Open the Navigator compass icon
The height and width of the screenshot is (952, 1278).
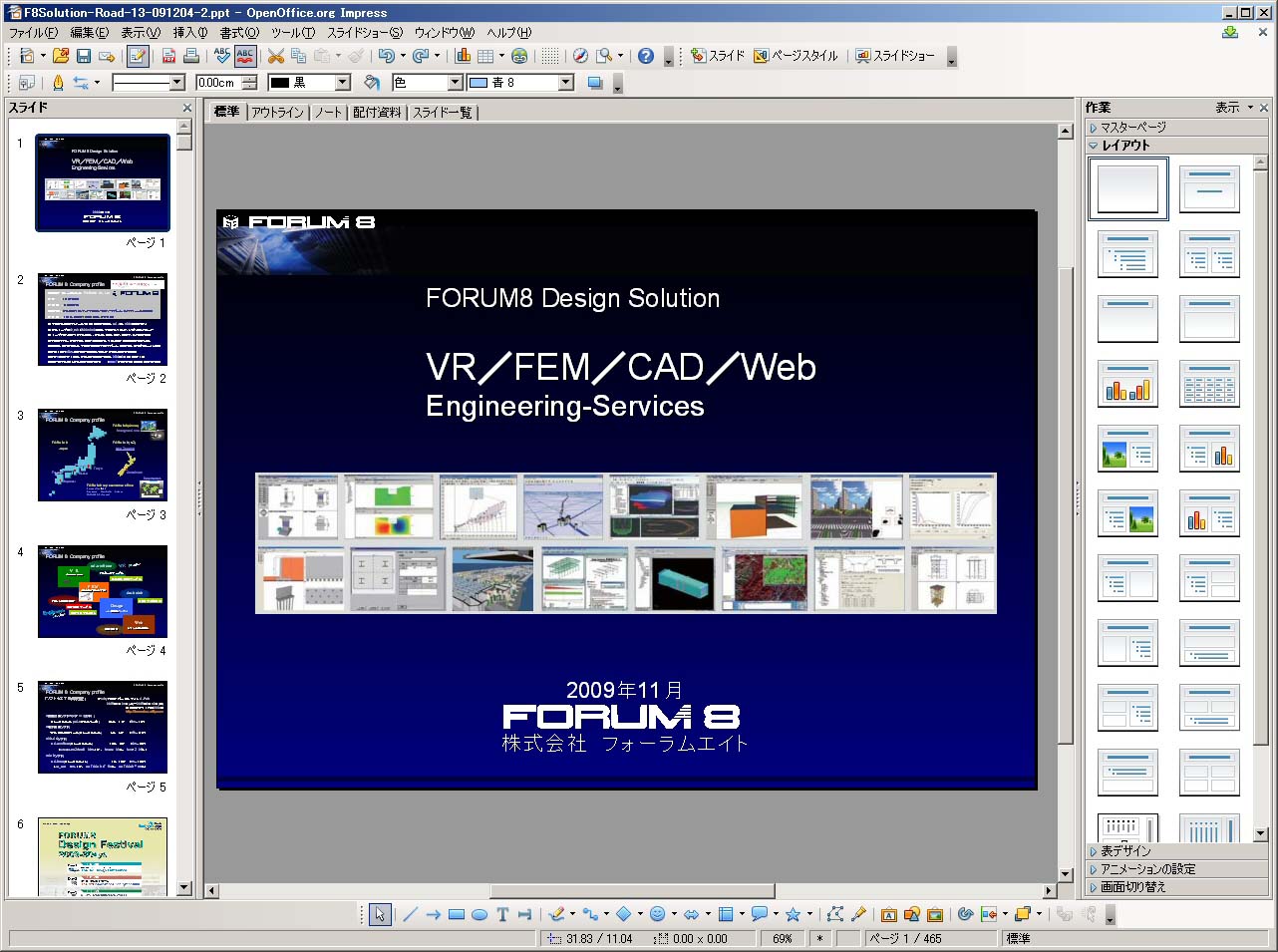point(580,56)
